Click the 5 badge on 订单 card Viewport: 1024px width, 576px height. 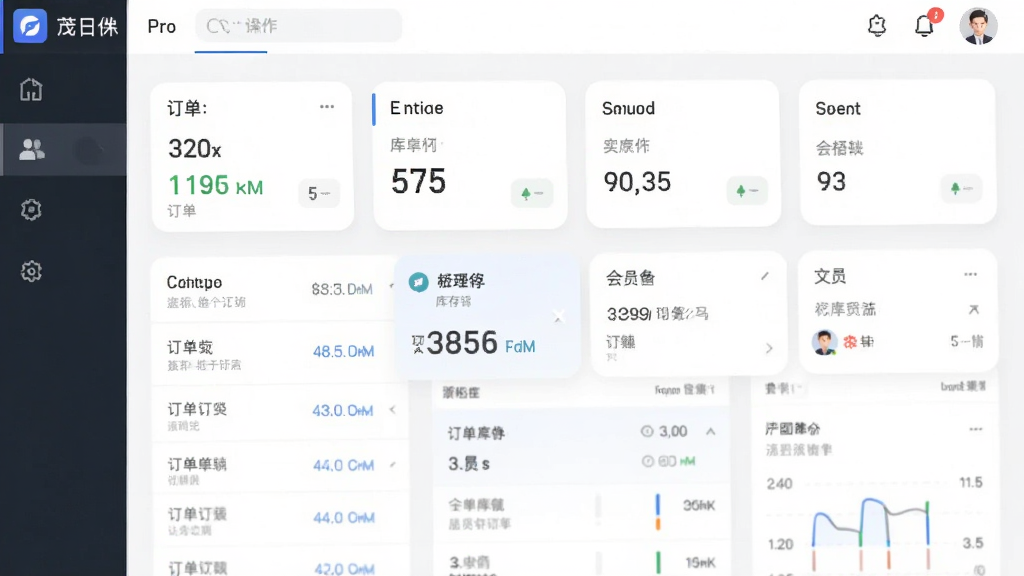click(x=319, y=193)
